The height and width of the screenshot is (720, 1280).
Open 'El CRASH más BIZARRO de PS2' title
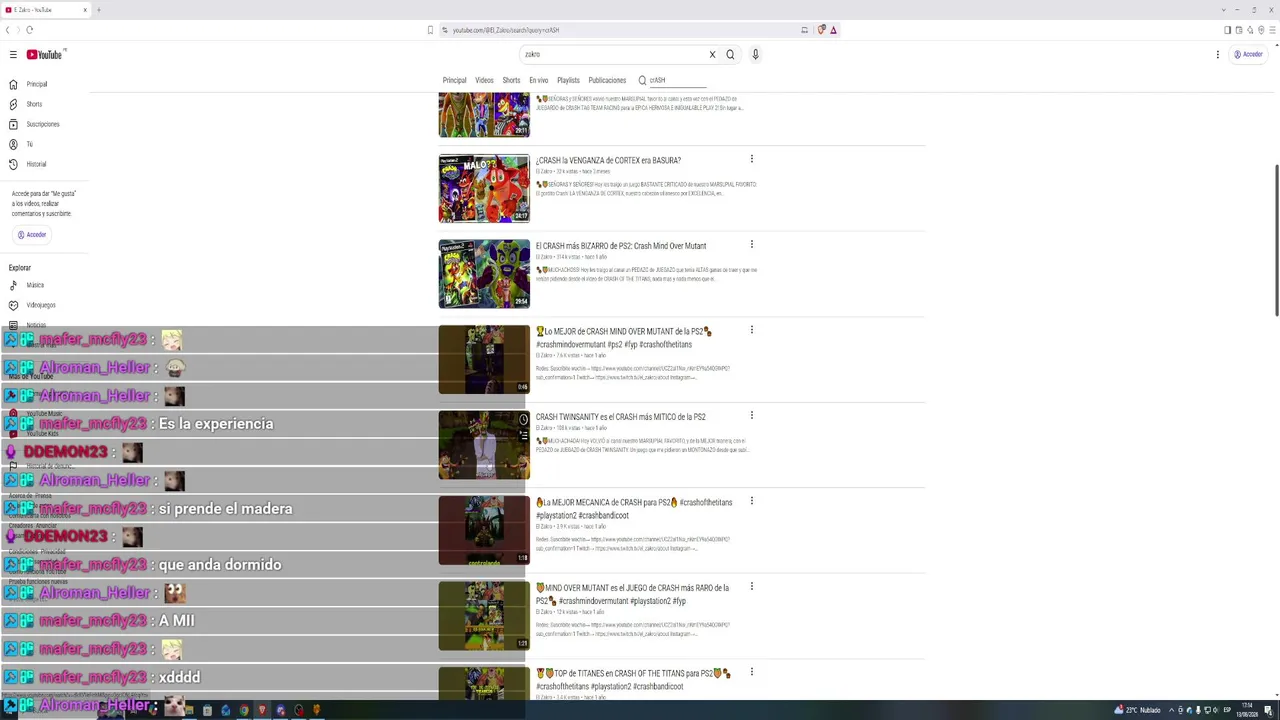(621, 246)
